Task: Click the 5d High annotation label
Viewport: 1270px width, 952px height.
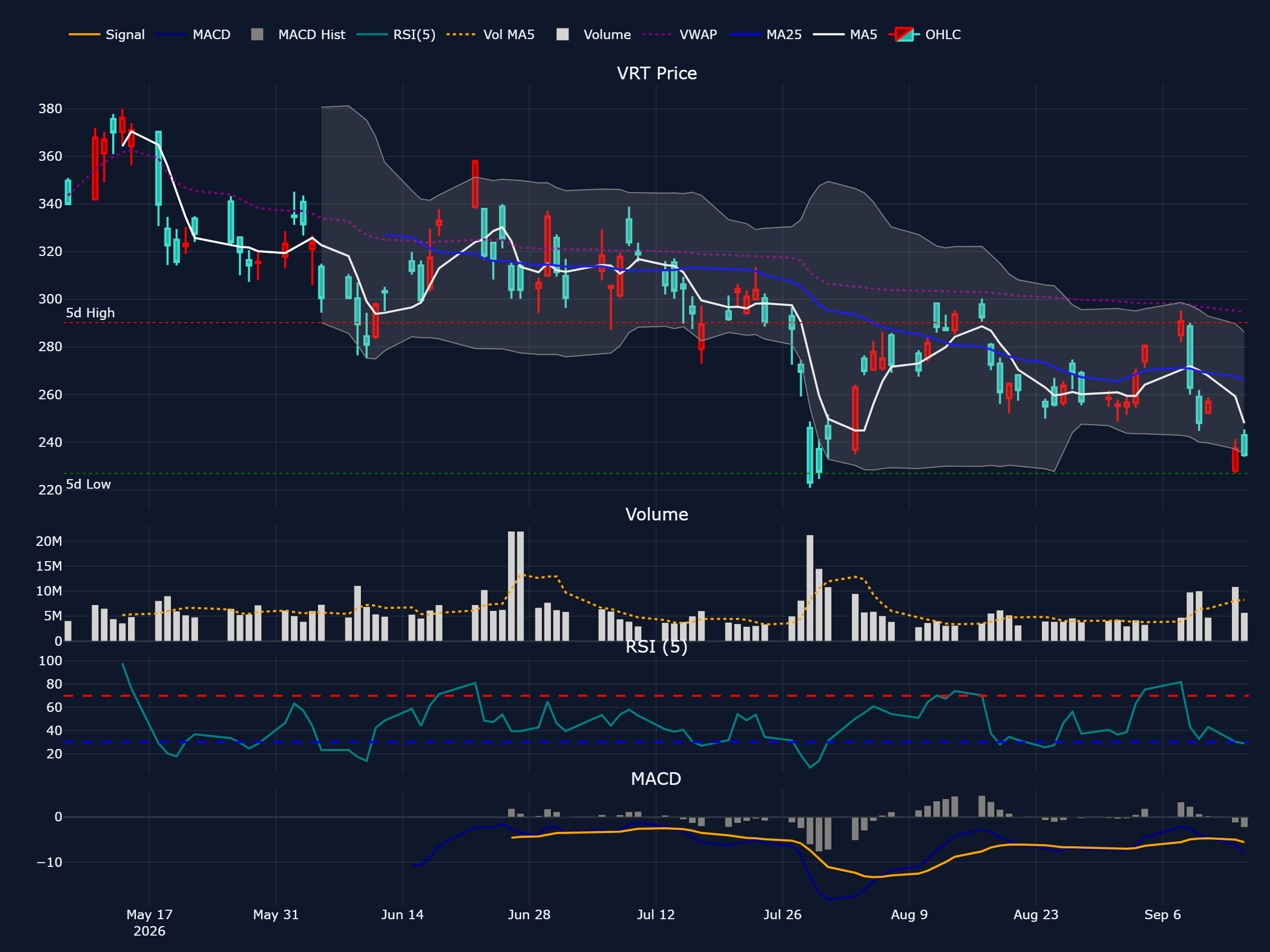Action: tap(90, 313)
